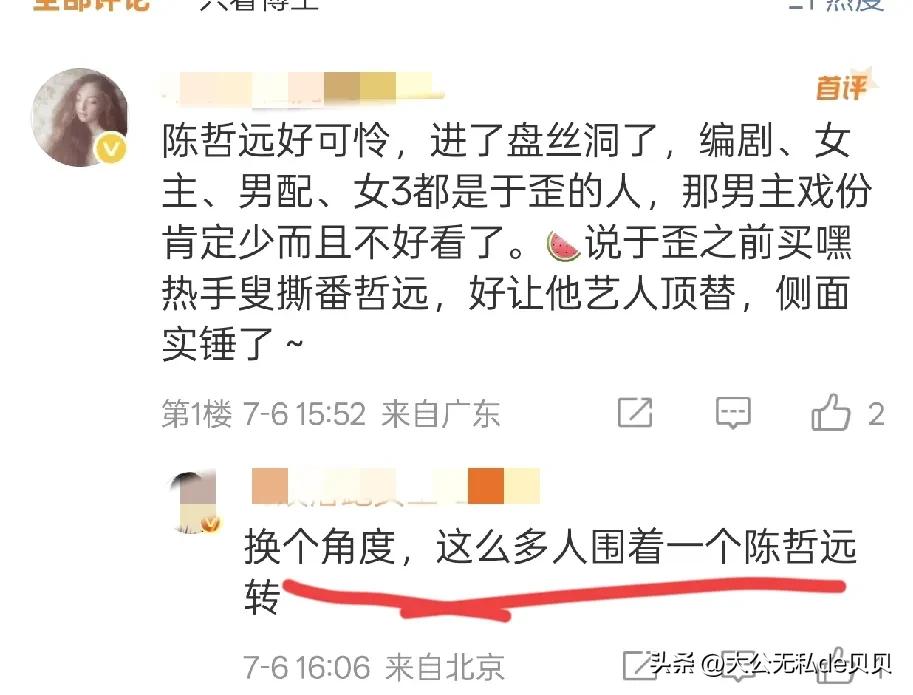Tap the verified badge on reply avatar
This screenshot has height=695, width=913.
pyautogui.click(x=210, y=524)
